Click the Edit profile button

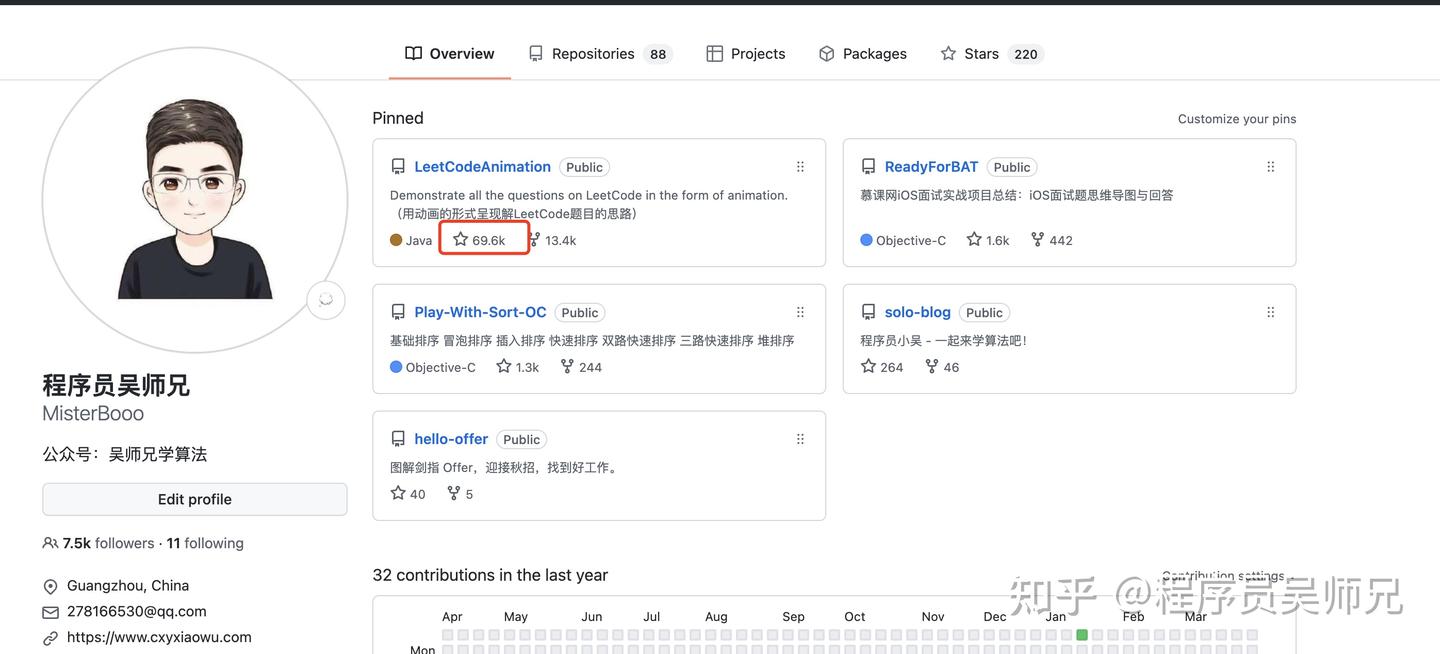(194, 499)
